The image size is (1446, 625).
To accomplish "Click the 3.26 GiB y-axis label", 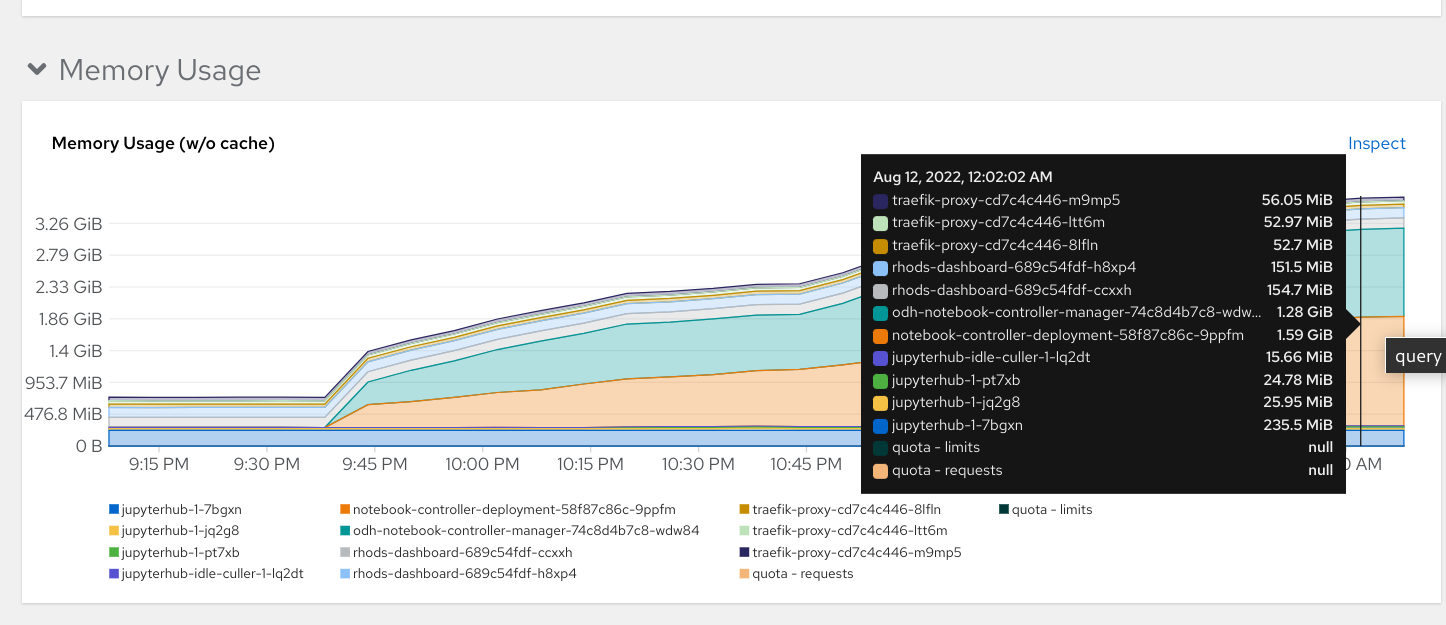I will tap(68, 224).
